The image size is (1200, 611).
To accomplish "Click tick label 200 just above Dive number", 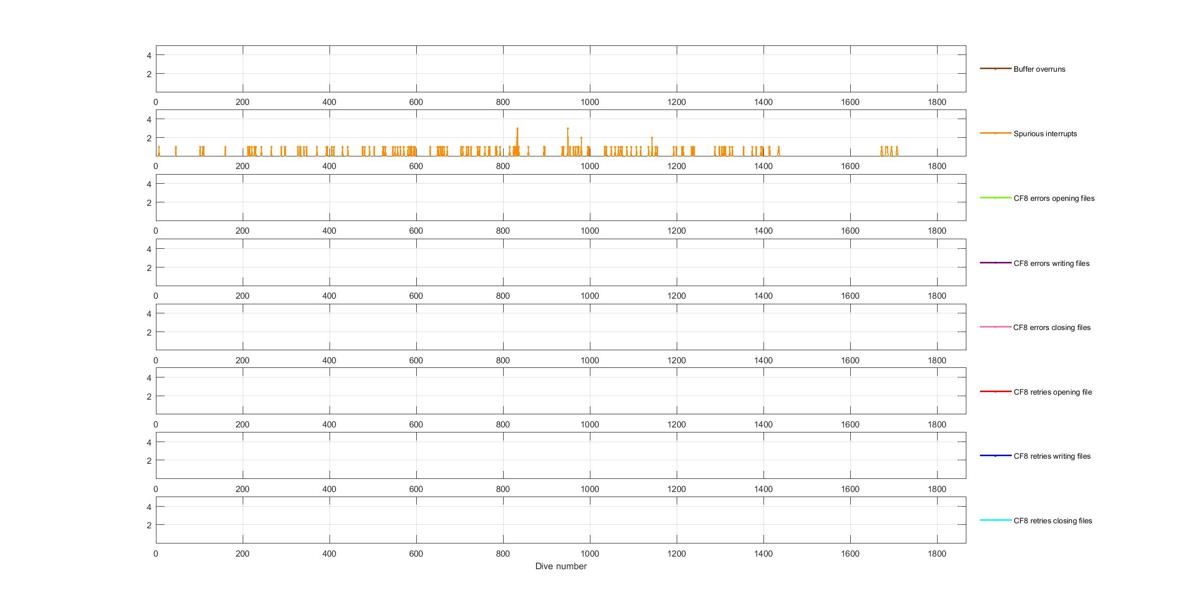I will tap(242, 553).
